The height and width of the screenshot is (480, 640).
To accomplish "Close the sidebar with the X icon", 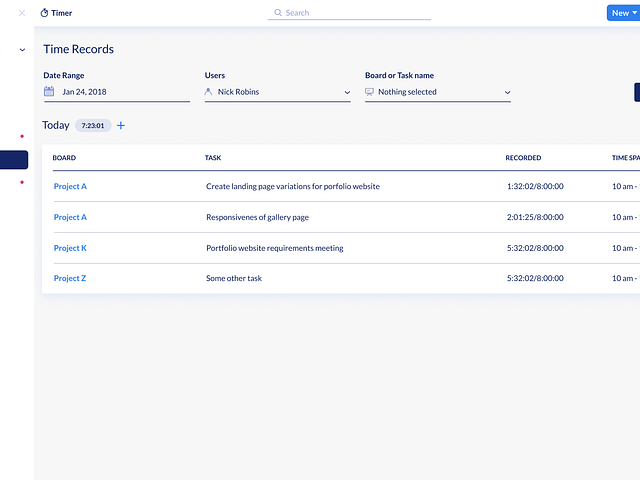I will click(x=22, y=13).
